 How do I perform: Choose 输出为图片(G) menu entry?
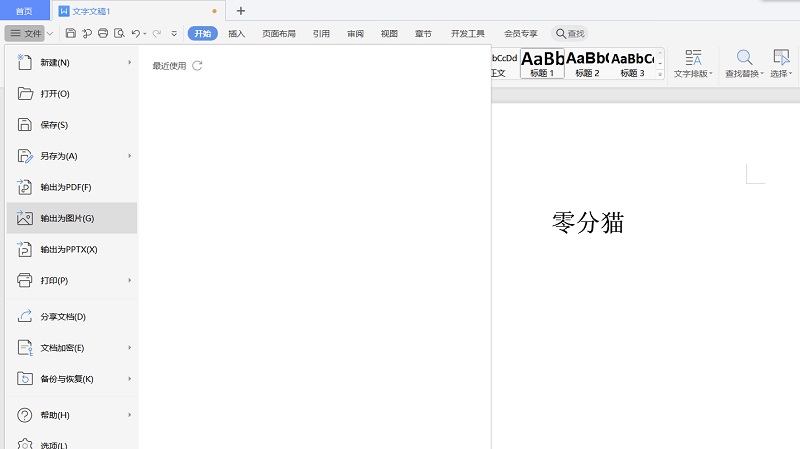point(67,218)
